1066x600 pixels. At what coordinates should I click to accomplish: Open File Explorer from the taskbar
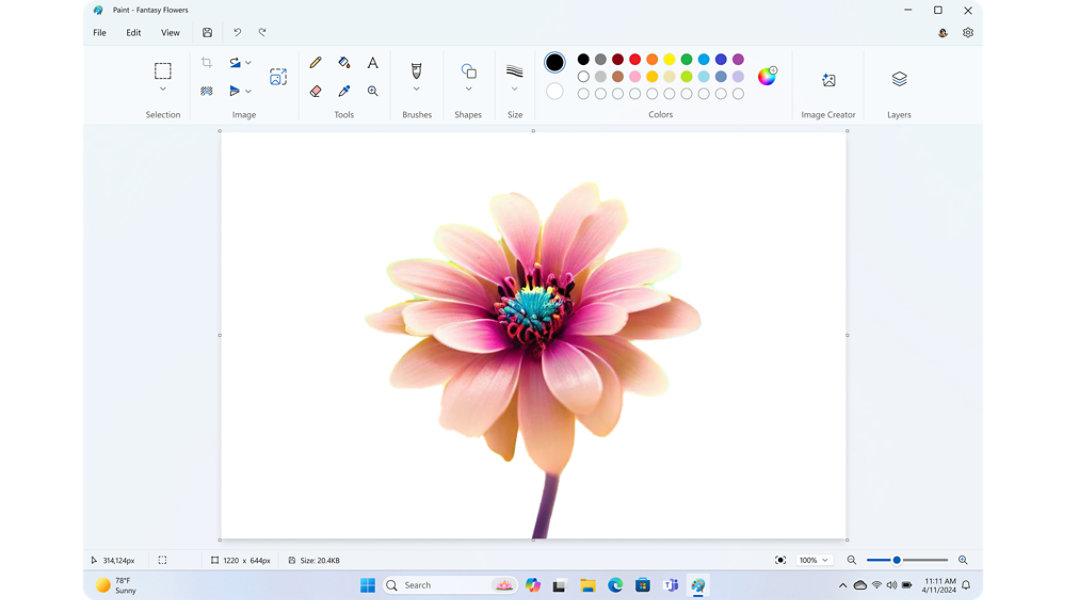point(587,585)
